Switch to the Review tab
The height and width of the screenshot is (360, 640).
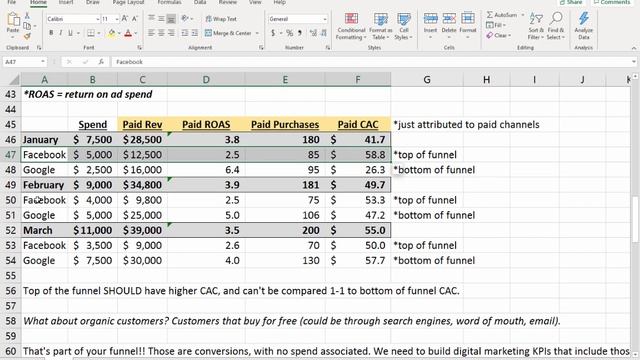227,2
